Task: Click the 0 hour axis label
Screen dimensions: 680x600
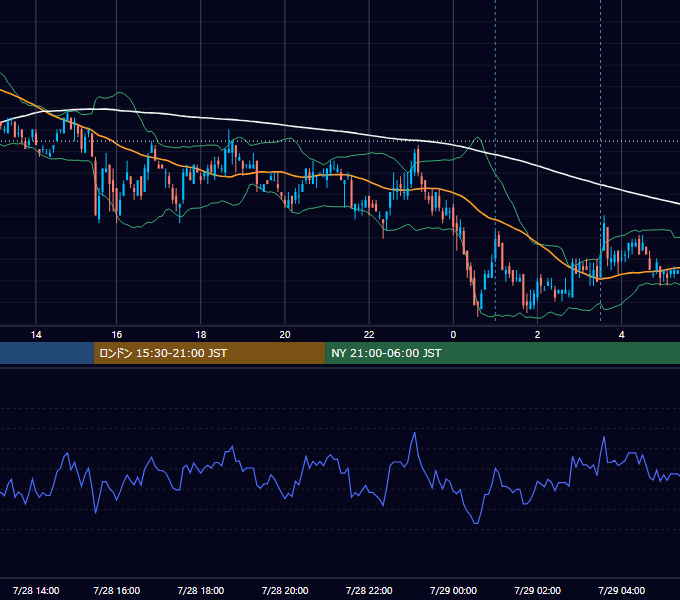Action: pos(453,335)
